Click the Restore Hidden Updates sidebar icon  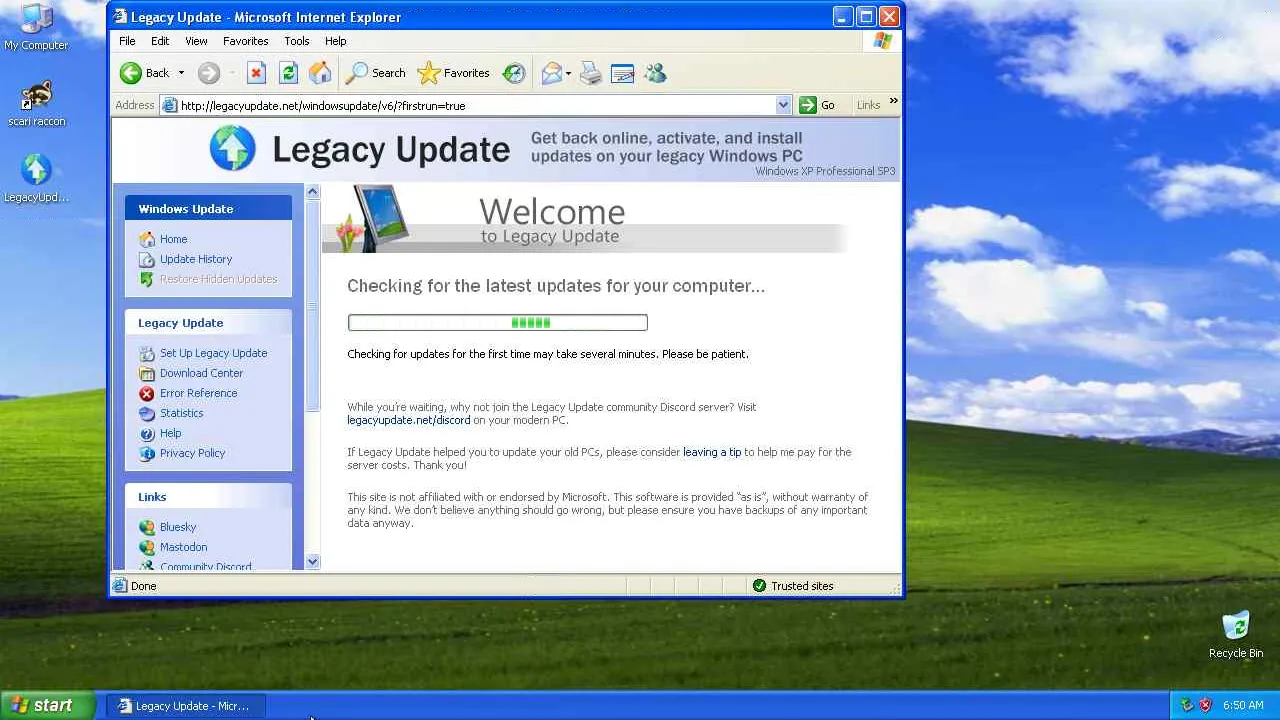(147, 279)
